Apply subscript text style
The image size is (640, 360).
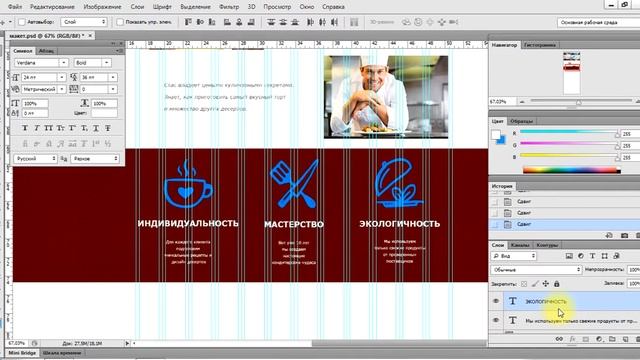click(84, 128)
